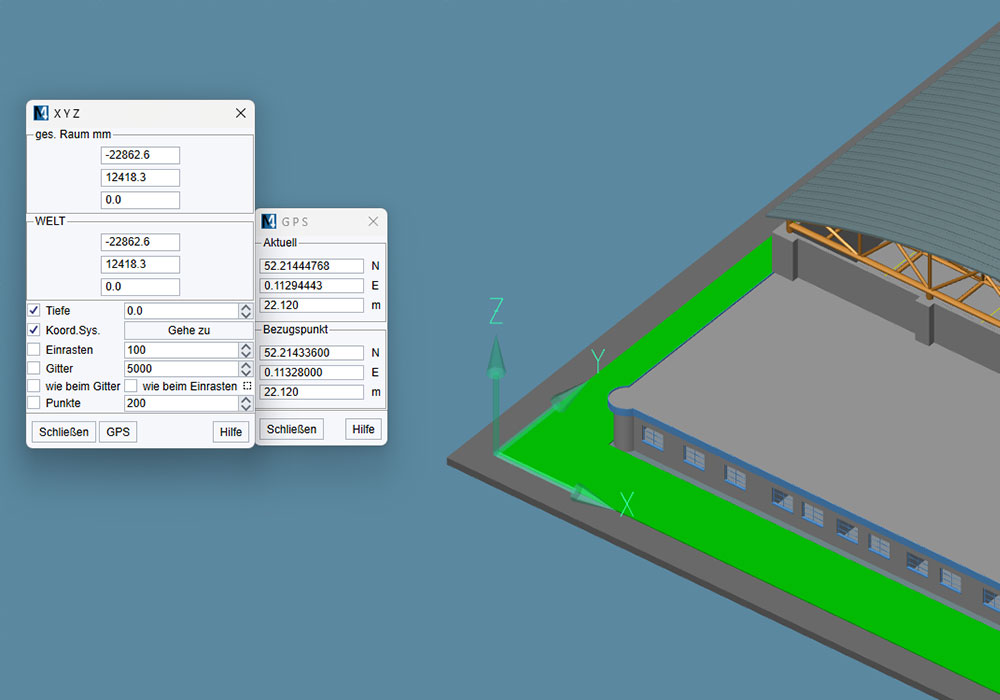
Task: Click the Gitter value spinner arrows
Action: [x=246, y=368]
